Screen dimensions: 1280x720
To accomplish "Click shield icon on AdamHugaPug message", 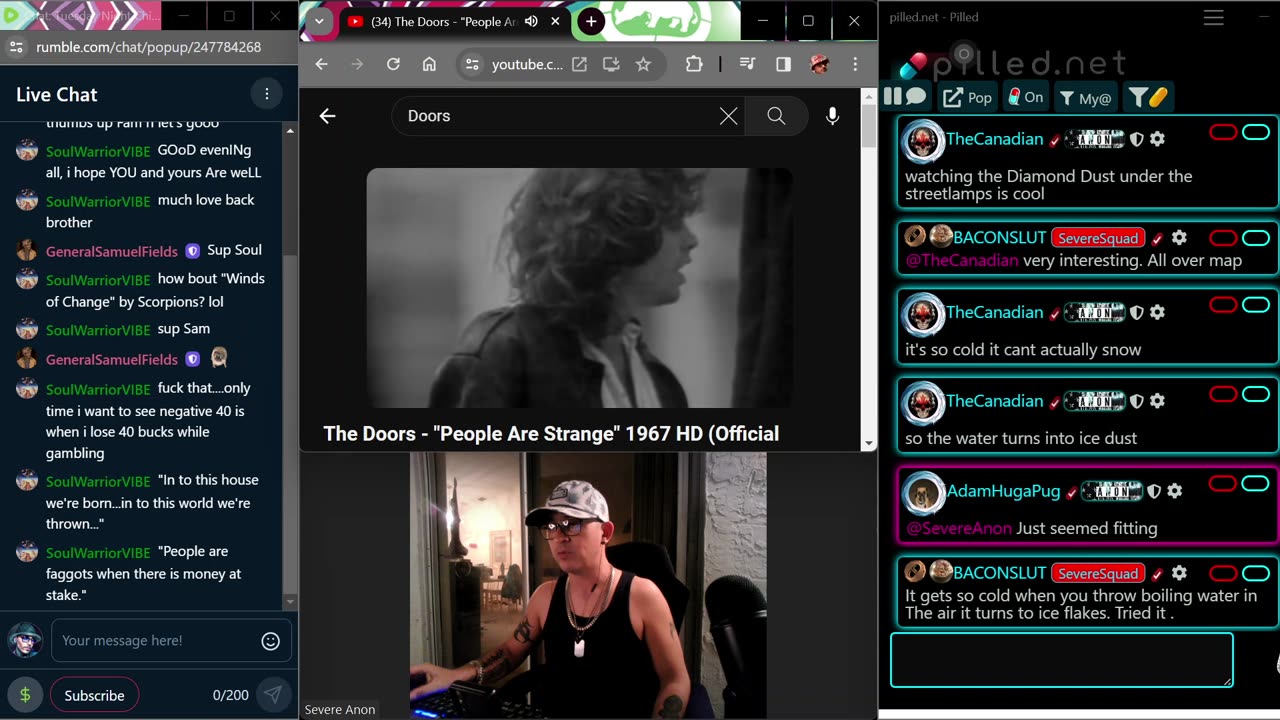I will pos(1153,491).
